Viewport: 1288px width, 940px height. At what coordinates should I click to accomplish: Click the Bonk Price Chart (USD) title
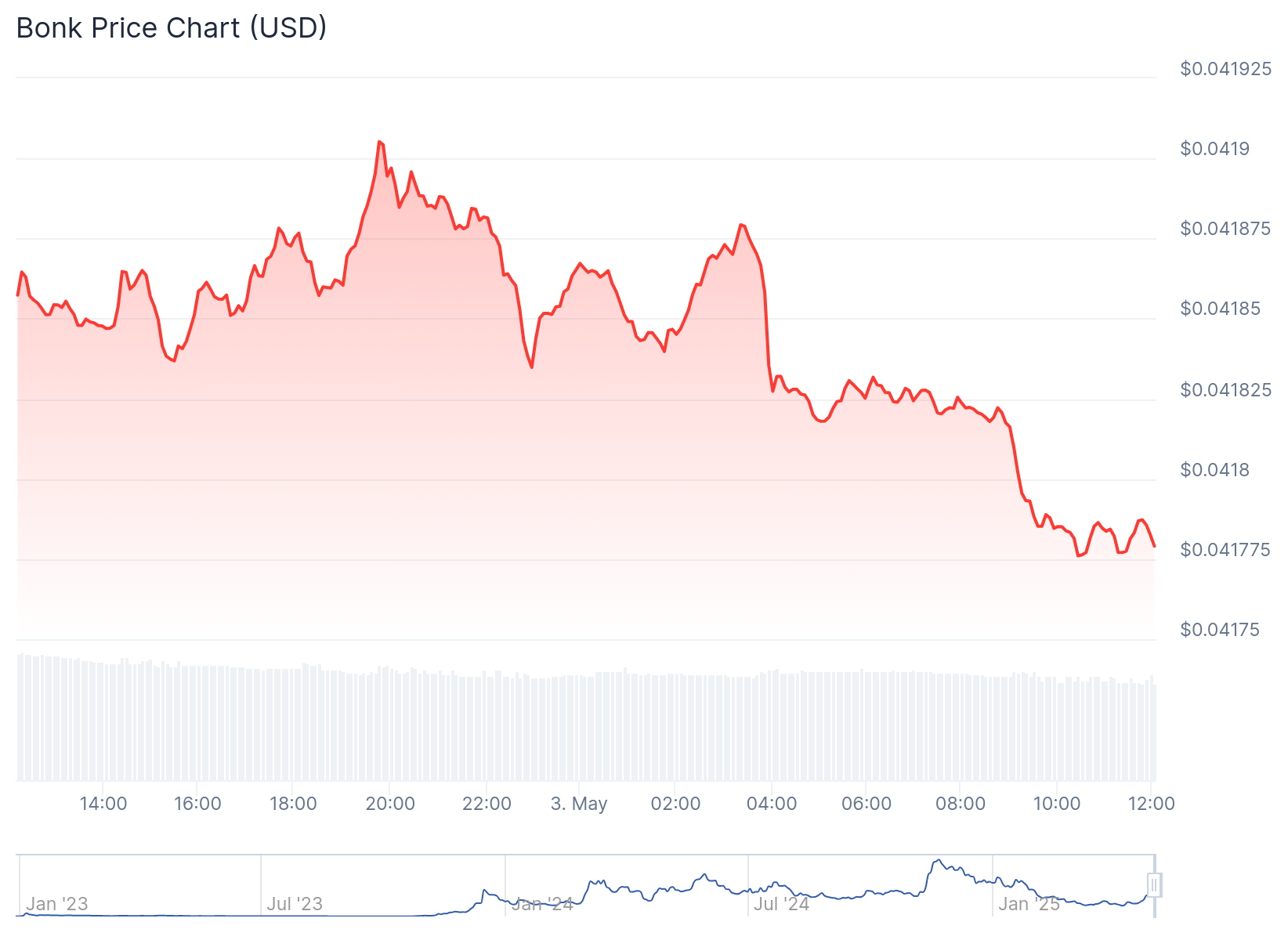172,28
